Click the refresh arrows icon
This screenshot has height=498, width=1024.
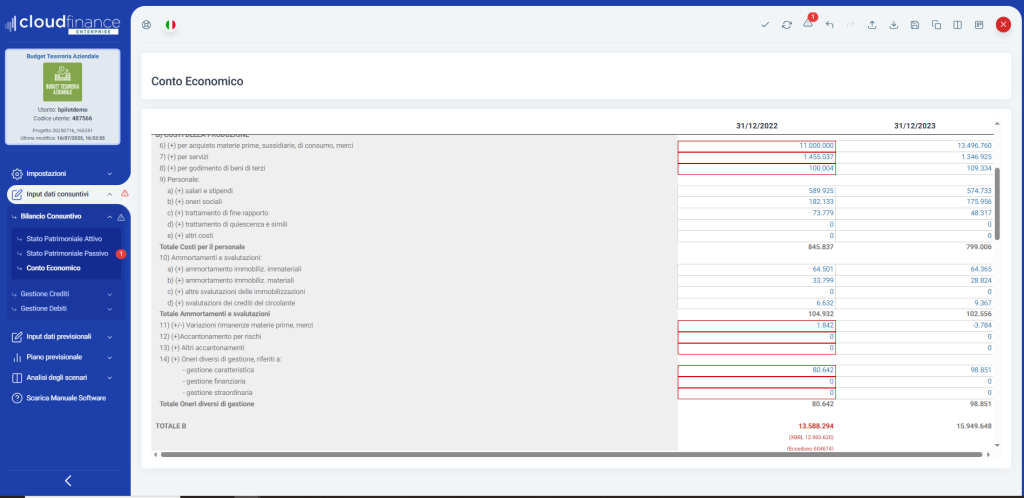tap(787, 25)
